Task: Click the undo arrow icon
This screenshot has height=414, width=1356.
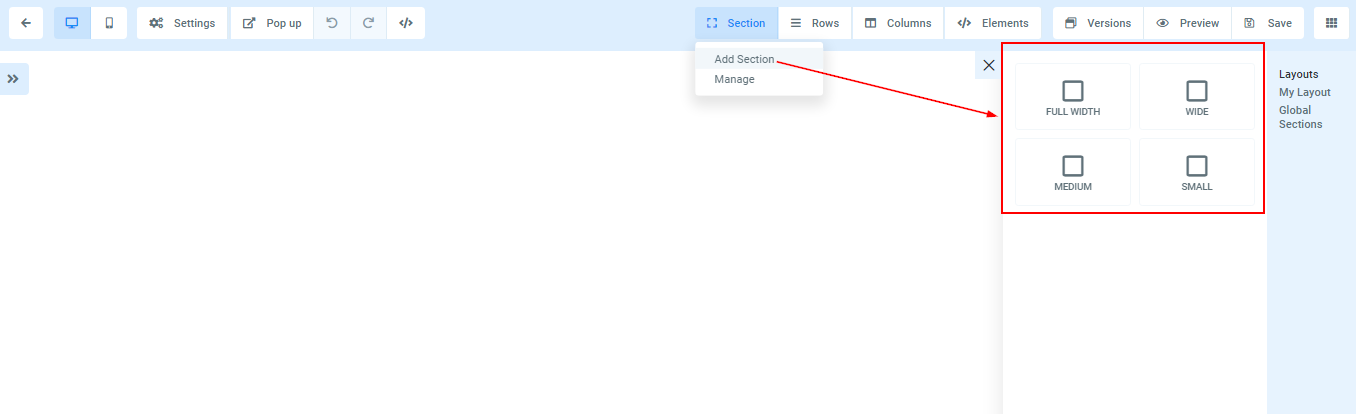Action: [332, 23]
